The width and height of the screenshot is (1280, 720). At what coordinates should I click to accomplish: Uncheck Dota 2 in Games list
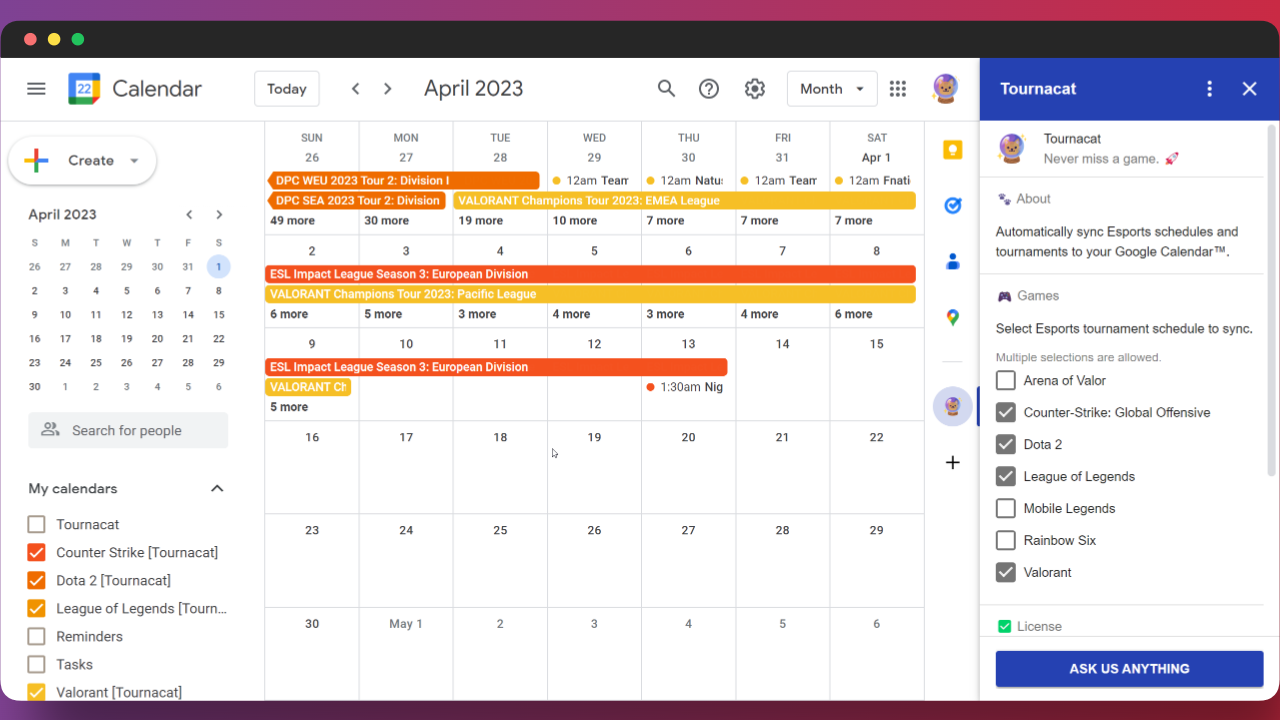coord(1006,445)
